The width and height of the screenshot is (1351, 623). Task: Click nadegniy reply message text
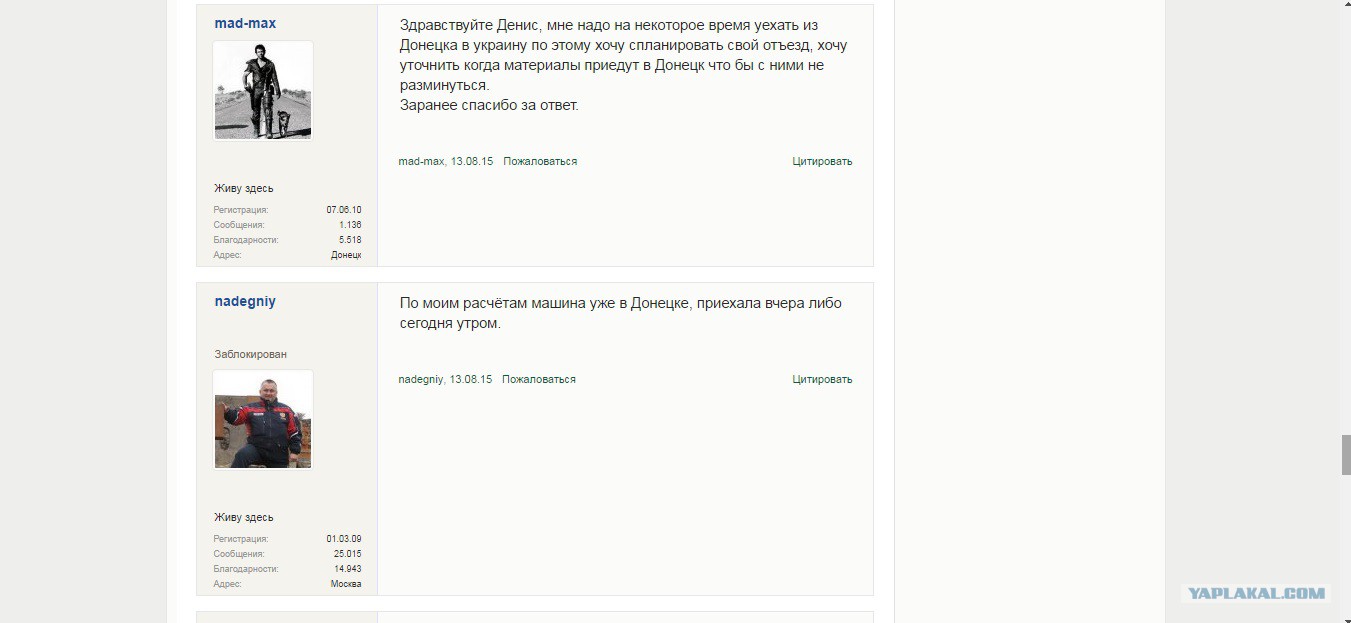point(621,313)
